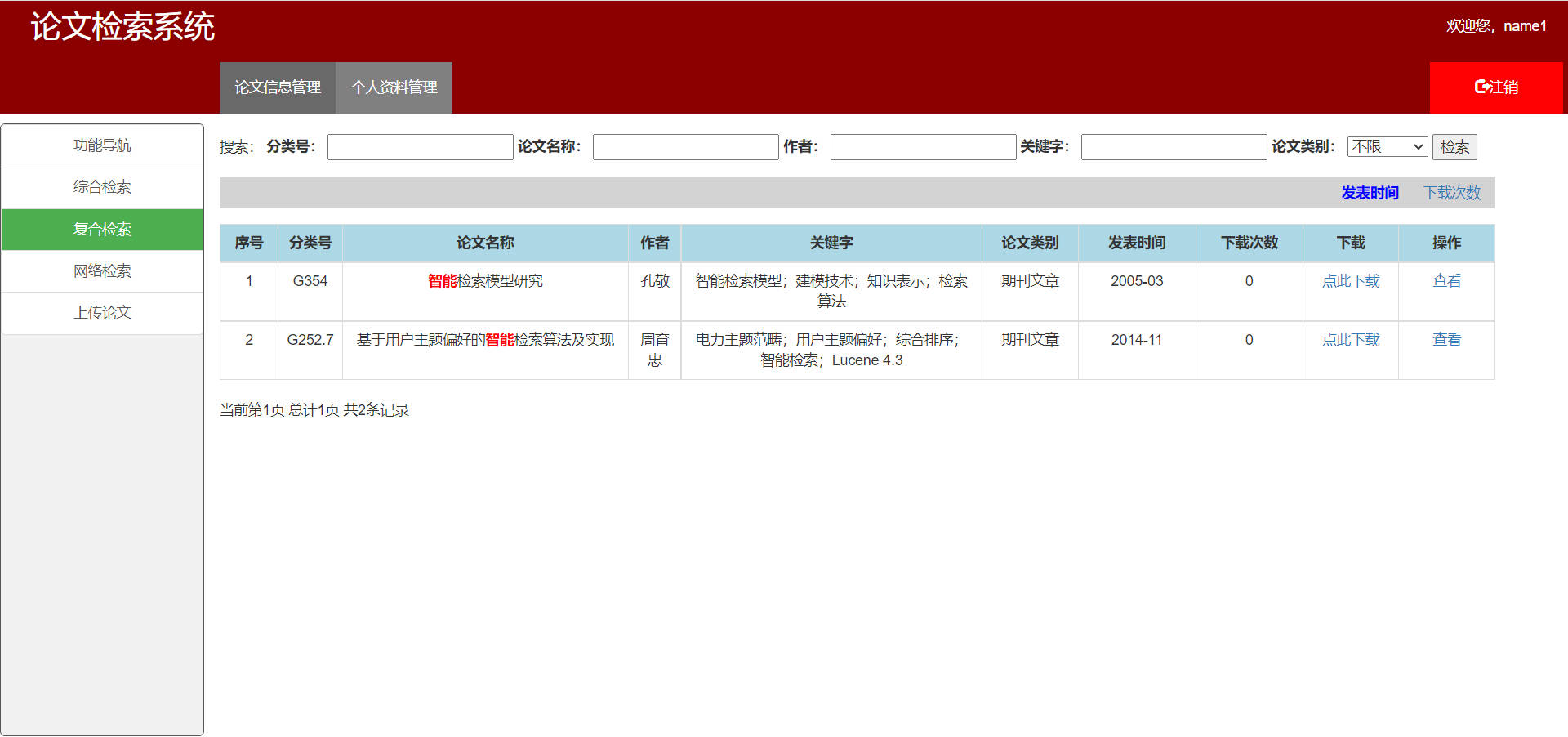Focus the 分类号 input field
This screenshot has width=1568, height=737.
click(420, 147)
